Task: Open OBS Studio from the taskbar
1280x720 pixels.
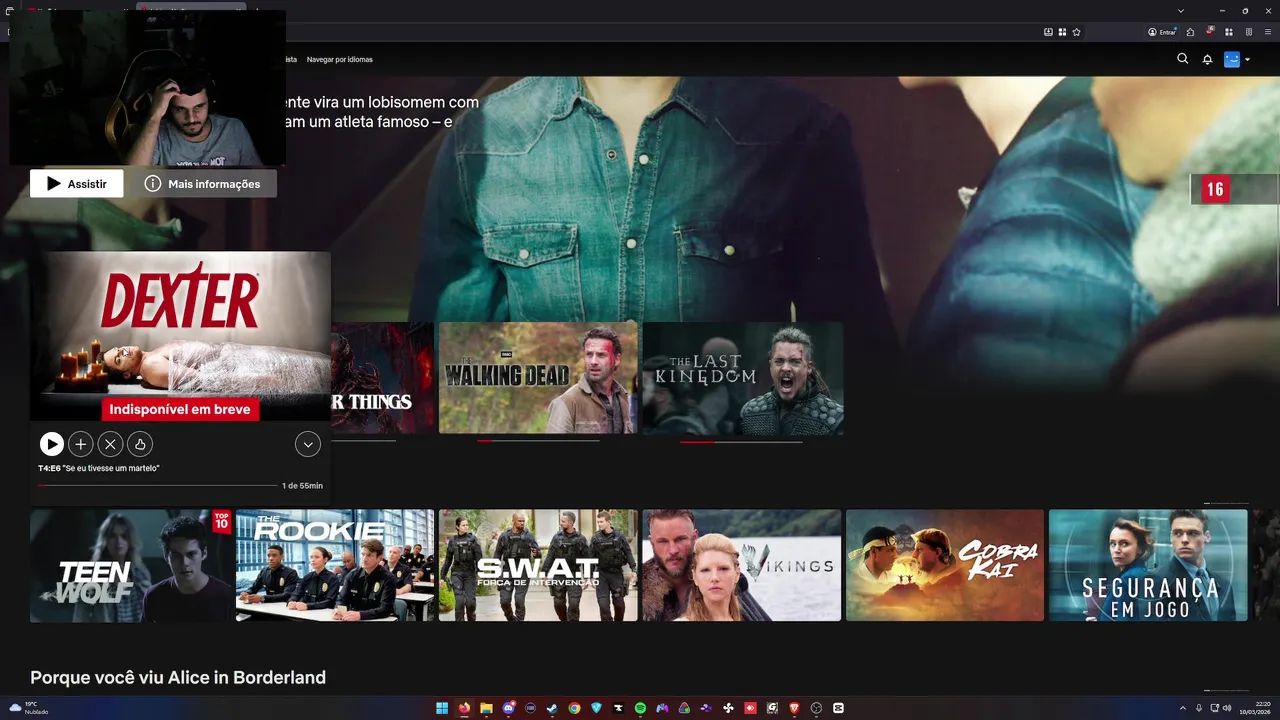Action: pos(816,708)
